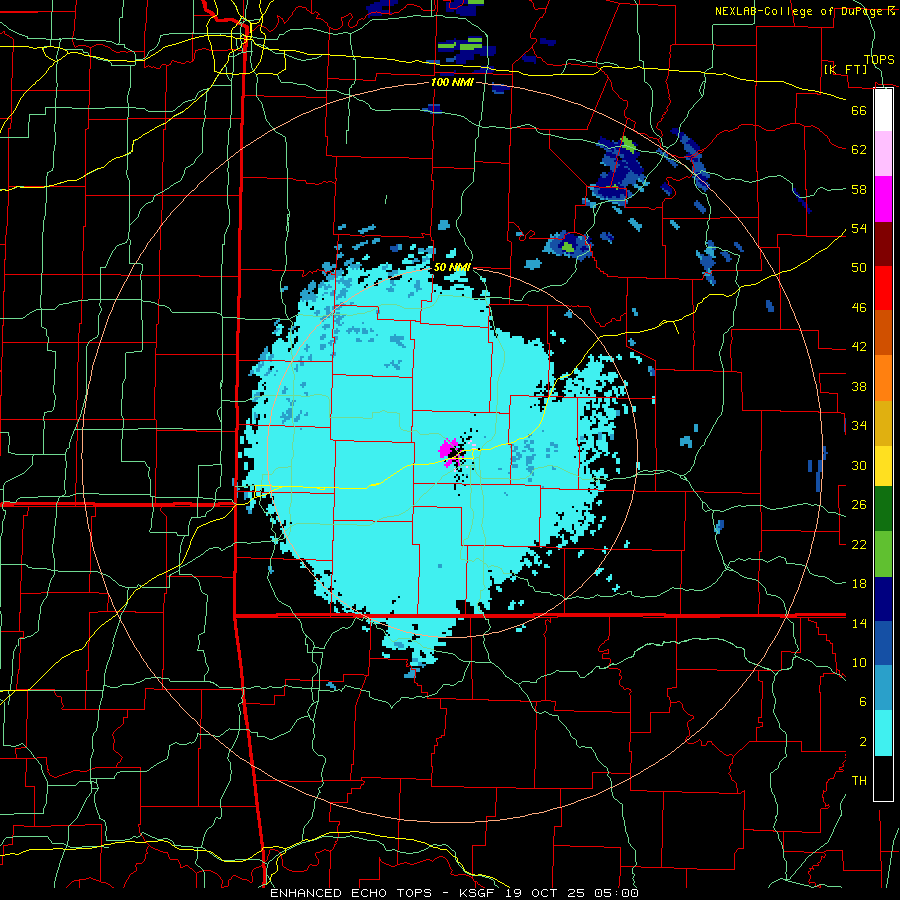Select the bright red legend swatch

pyautogui.click(x=883, y=288)
